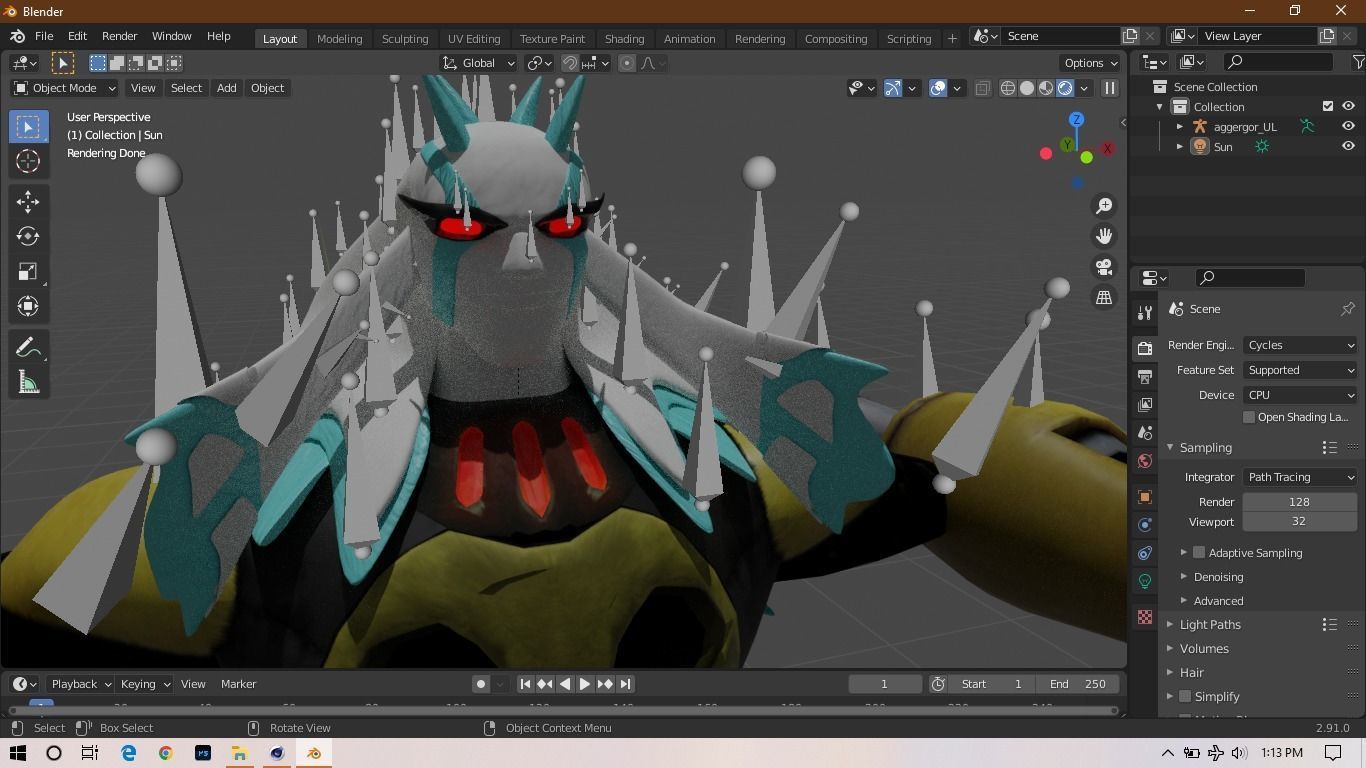The image size is (1366, 768).
Task: Open the World properties tab
Action: pyautogui.click(x=1145, y=461)
